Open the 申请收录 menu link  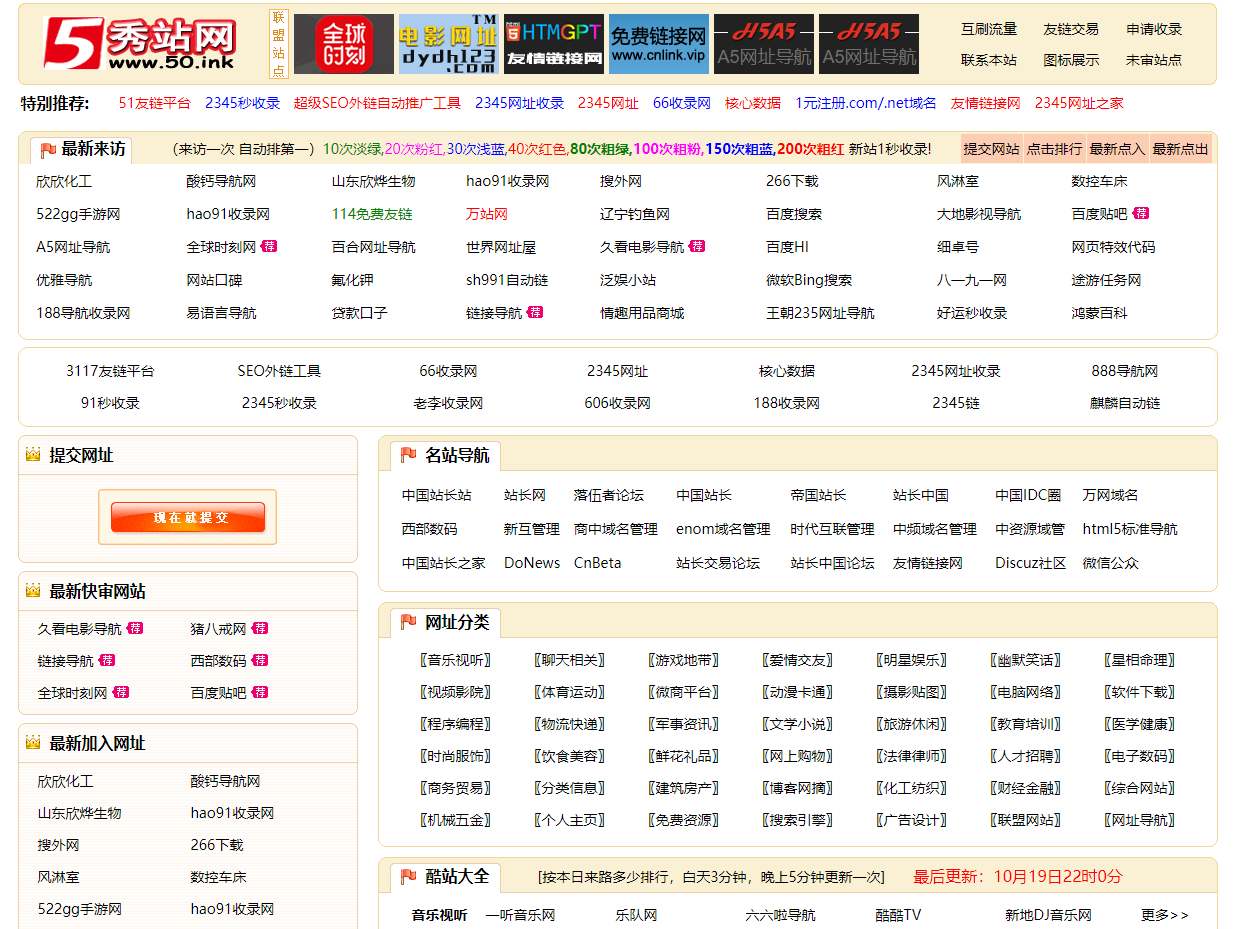click(x=1153, y=29)
